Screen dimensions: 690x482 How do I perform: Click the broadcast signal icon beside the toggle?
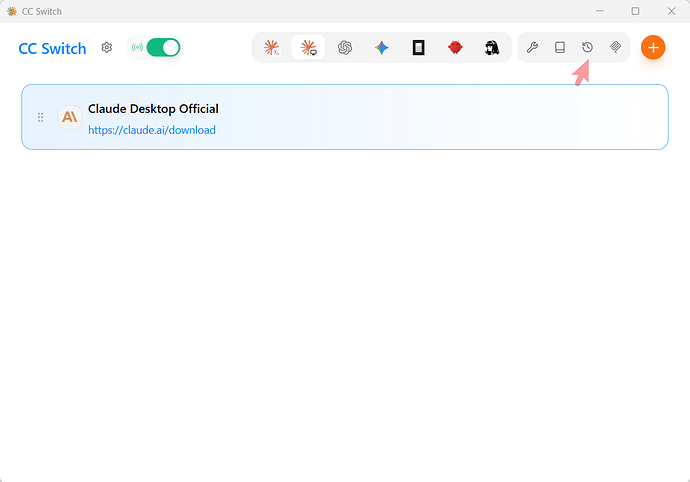pyautogui.click(x=137, y=48)
